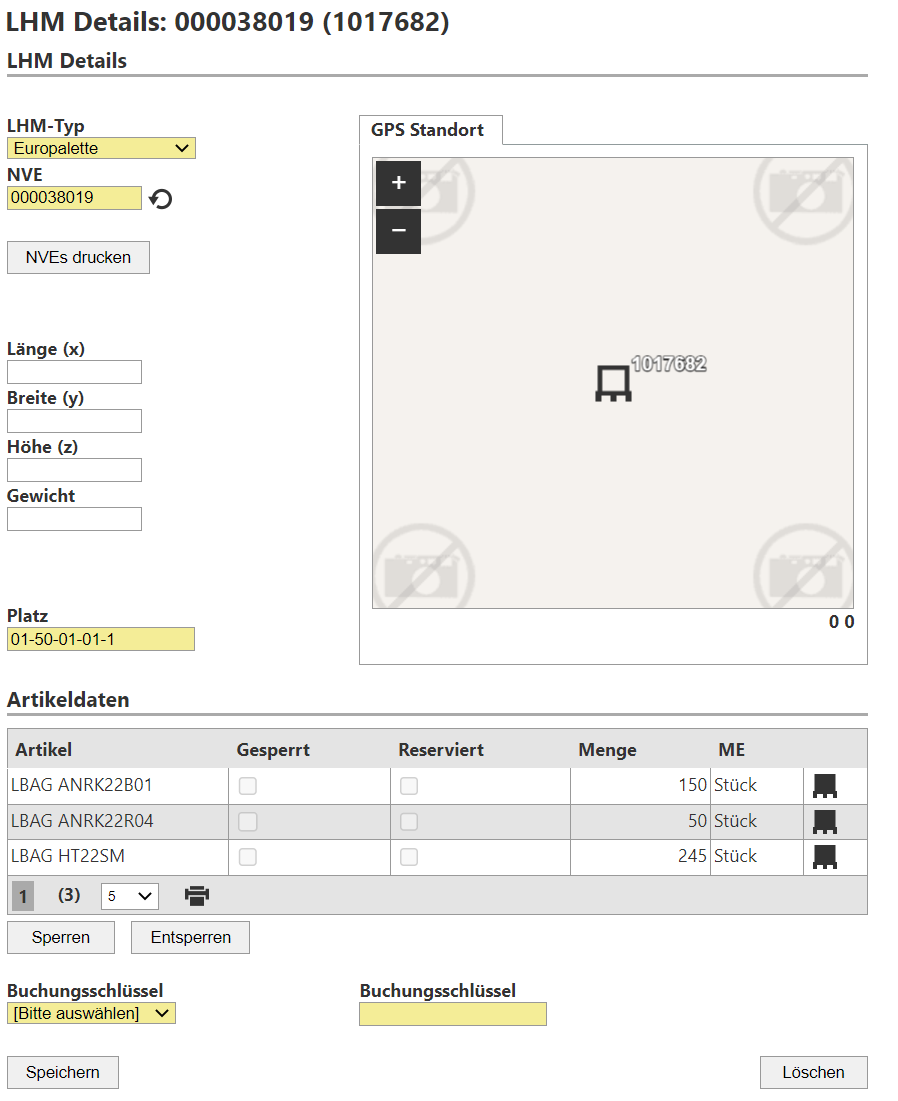Click pallet icon for LBAG ANRK22R04 row

(x=825, y=822)
